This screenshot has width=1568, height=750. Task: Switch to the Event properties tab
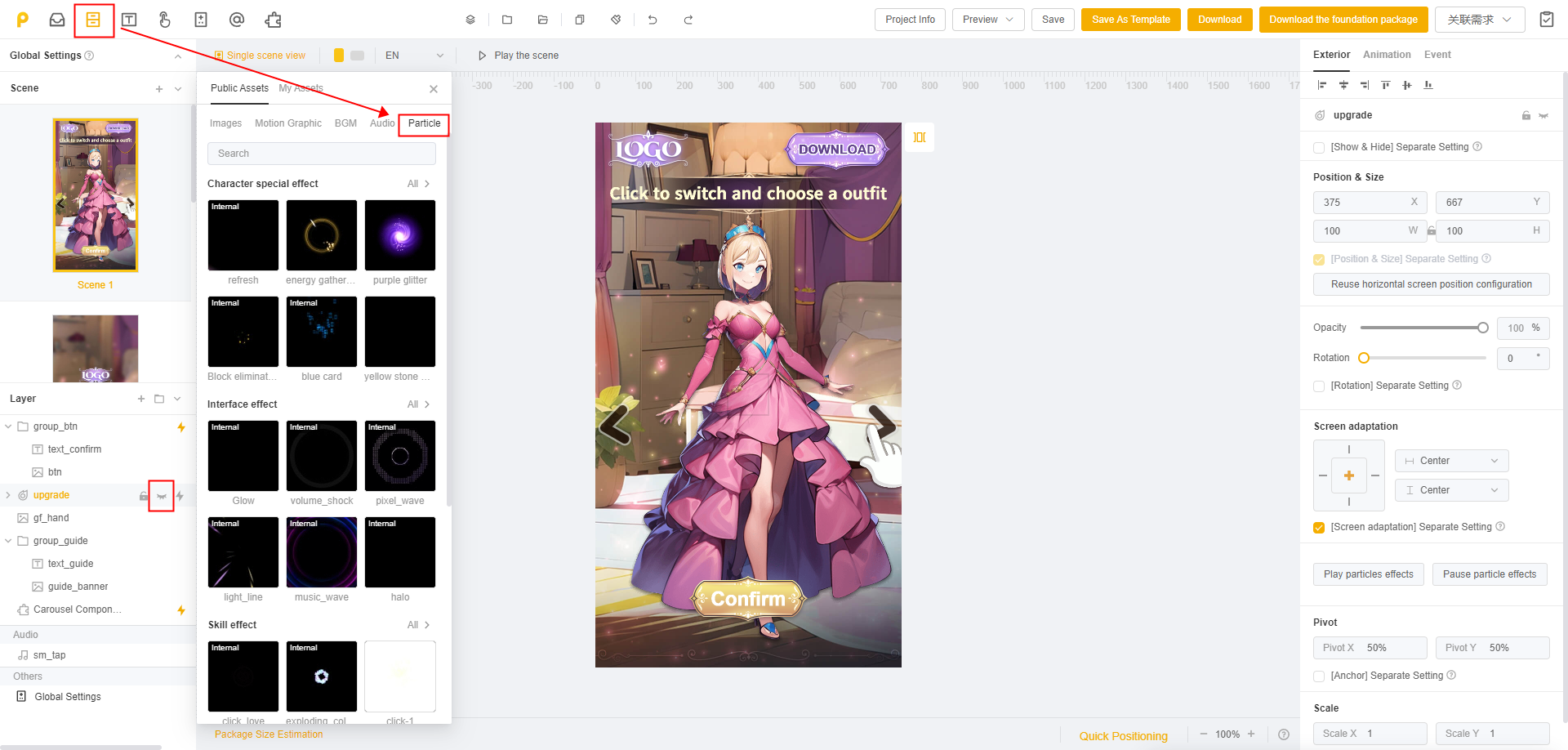click(x=1437, y=55)
